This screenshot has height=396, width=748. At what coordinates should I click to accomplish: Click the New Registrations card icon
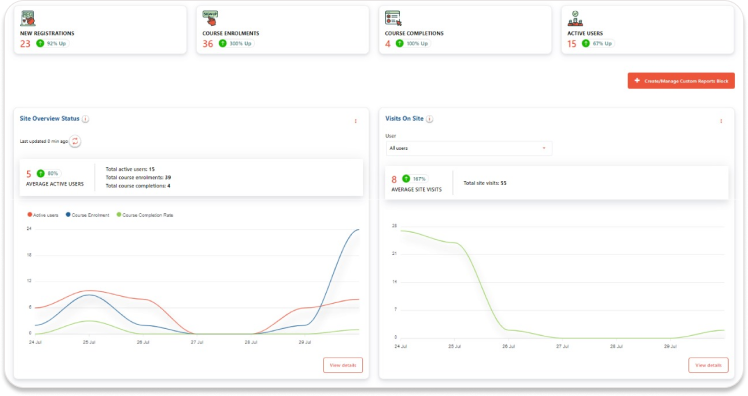tap(28, 18)
